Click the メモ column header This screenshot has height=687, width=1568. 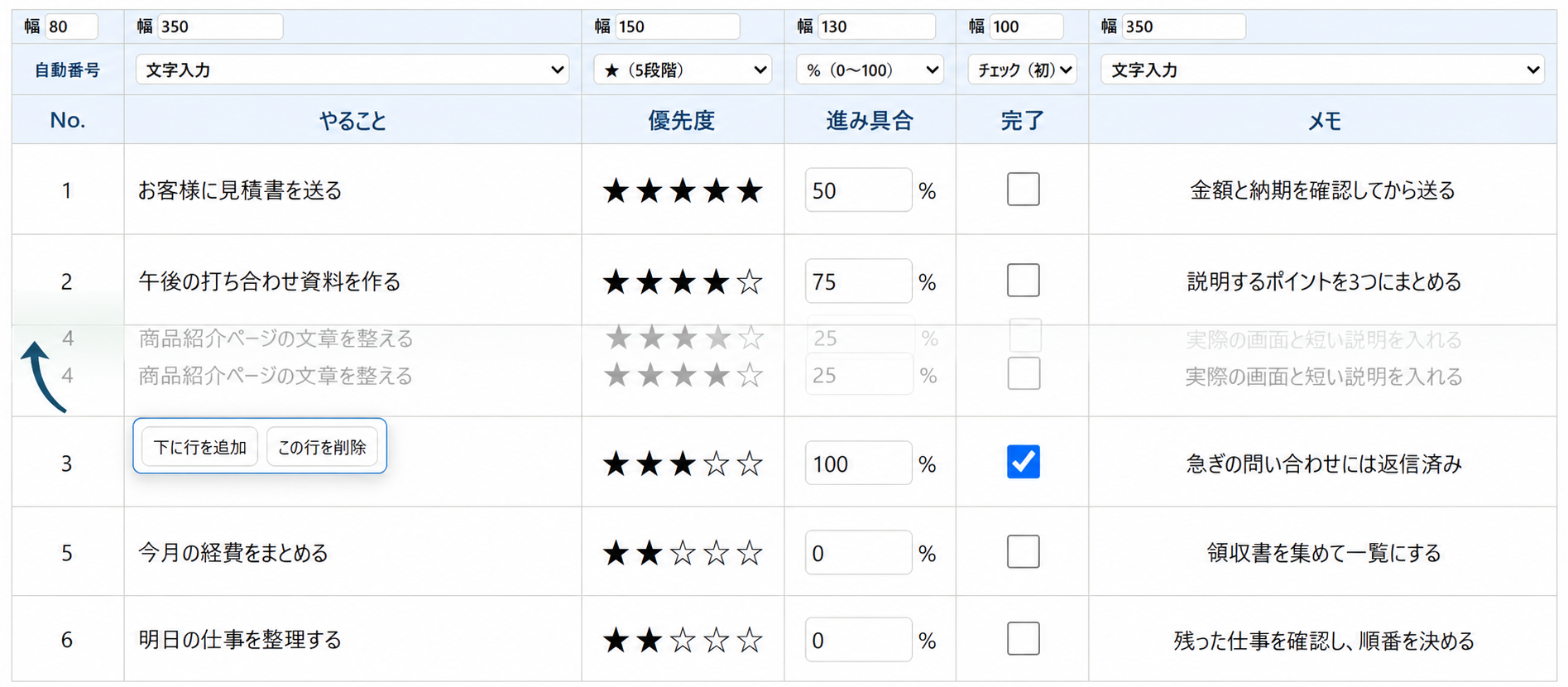pos(1324,121)
